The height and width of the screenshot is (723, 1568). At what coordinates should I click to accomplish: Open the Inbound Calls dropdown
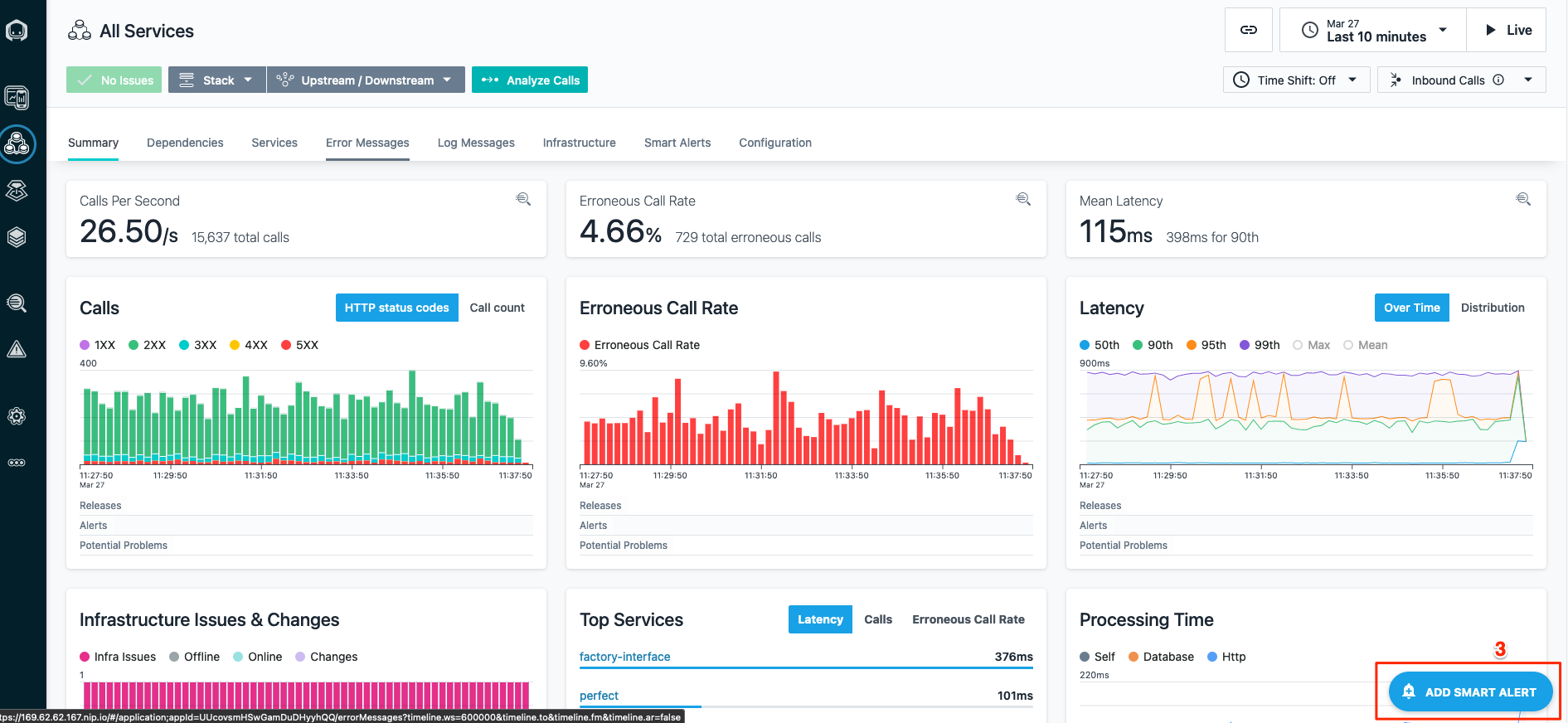(x=1461, y=80)
